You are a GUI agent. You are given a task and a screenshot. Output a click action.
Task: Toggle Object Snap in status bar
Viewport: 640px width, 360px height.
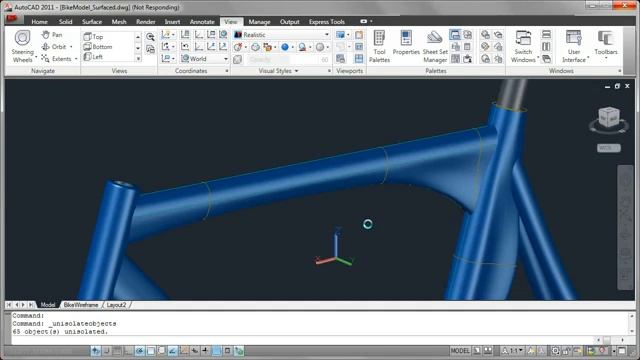(151, 351)
